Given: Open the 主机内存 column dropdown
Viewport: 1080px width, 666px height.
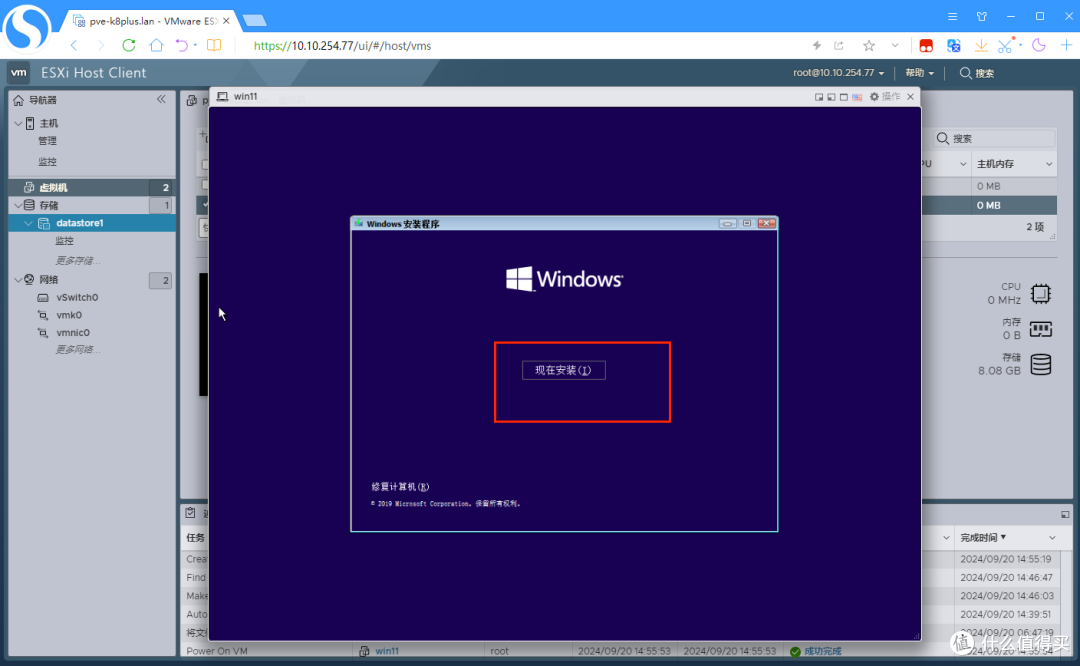Looking at the screenshot, I should click(x=1049, y=164).
